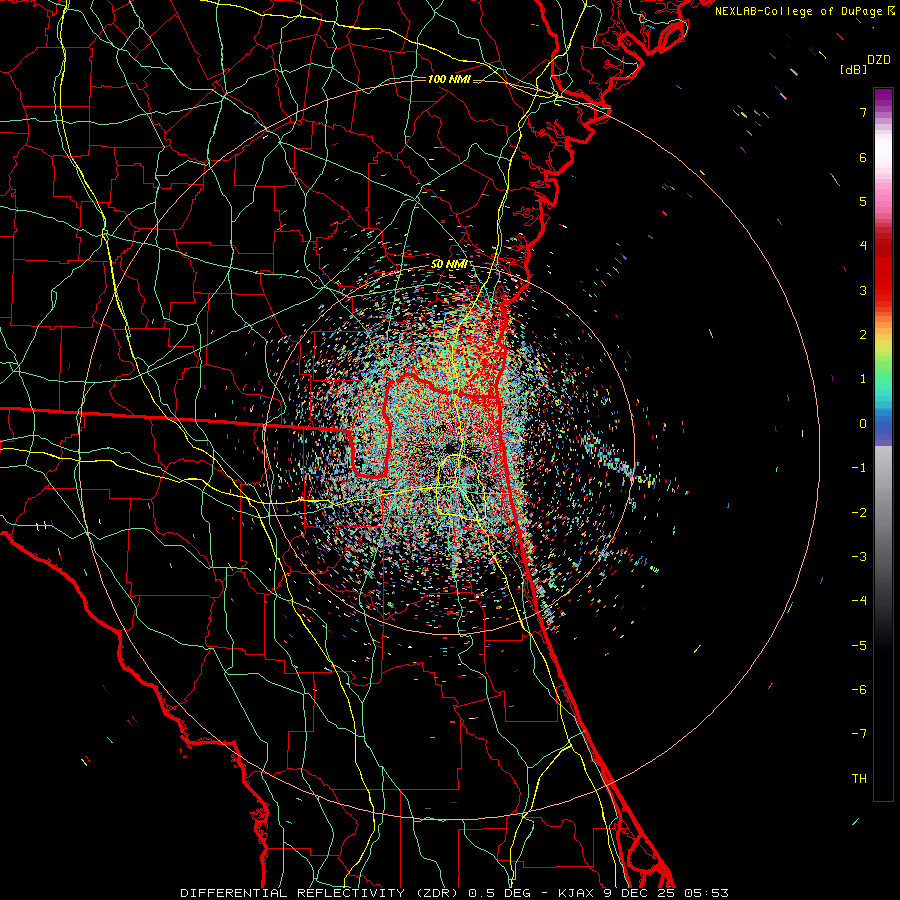Click the 4 value on the color scale
Image resolution: width=900 pixels, height=900 pixels.
click(x=863, y=246)
